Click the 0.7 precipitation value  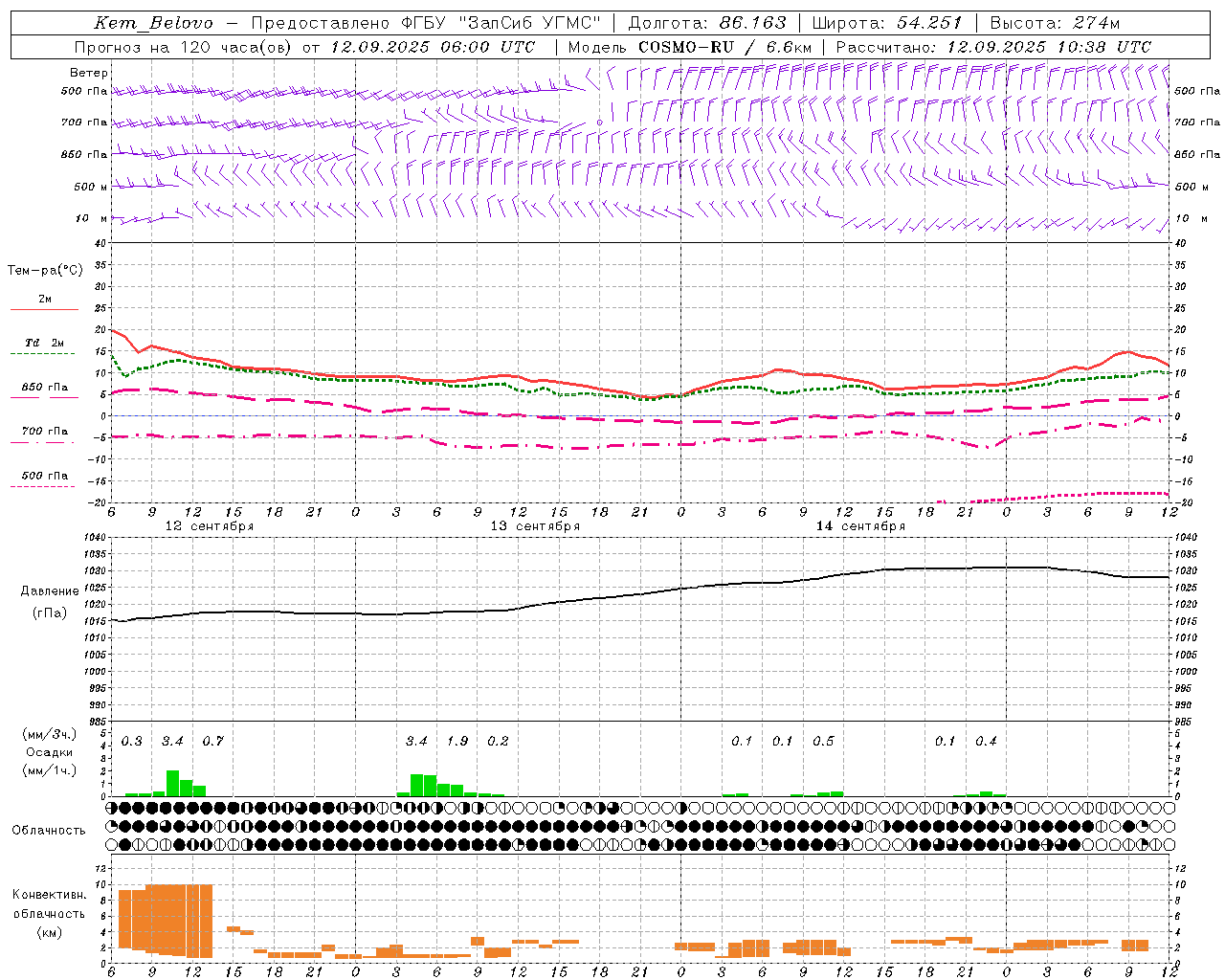(x=212, y=742)
